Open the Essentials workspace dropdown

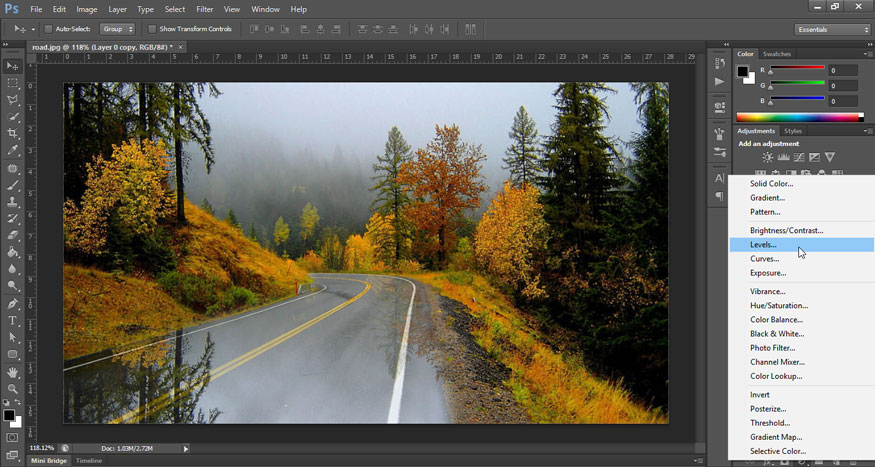(833, 29)
